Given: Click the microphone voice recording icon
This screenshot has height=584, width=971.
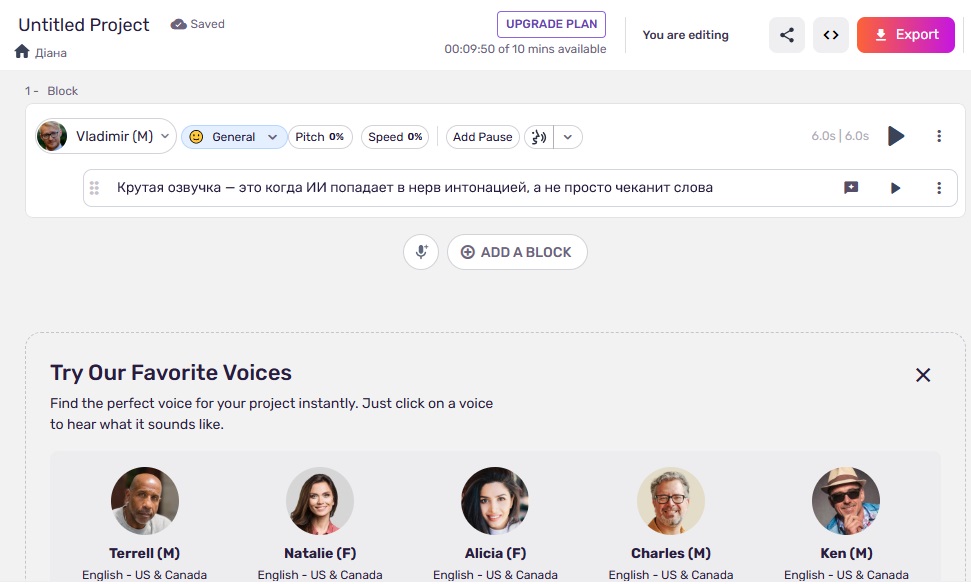Looking at the screenshot, I should 421,252.
